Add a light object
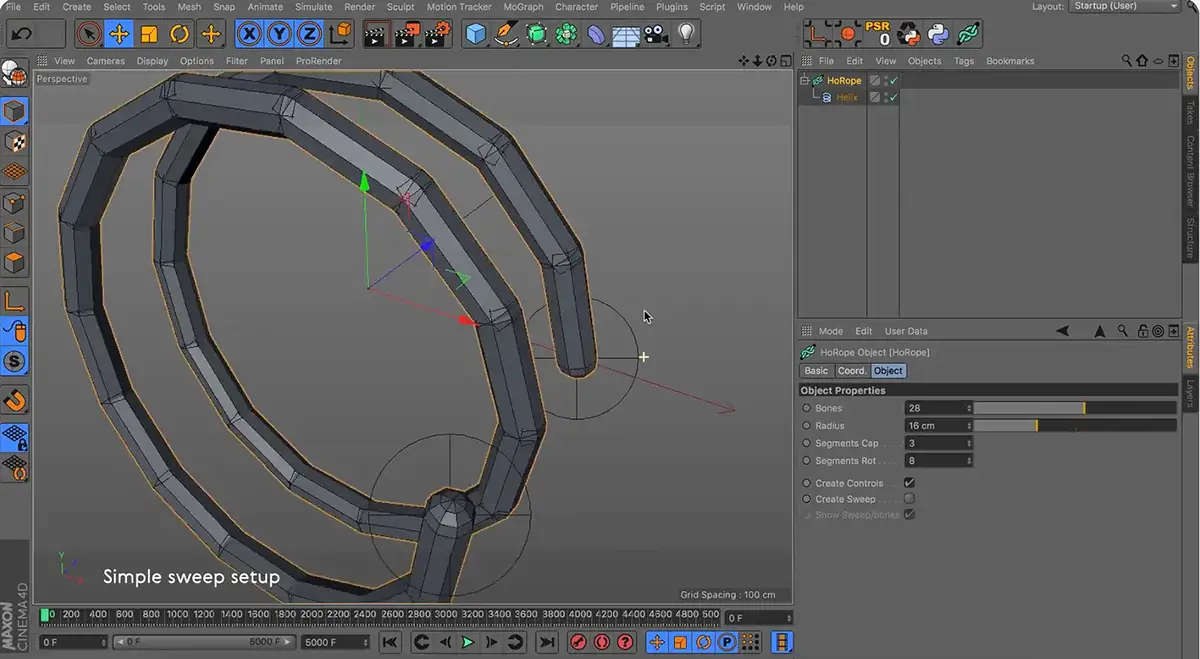The height and width of the screenshot is (659, 1200). point(686,34)
